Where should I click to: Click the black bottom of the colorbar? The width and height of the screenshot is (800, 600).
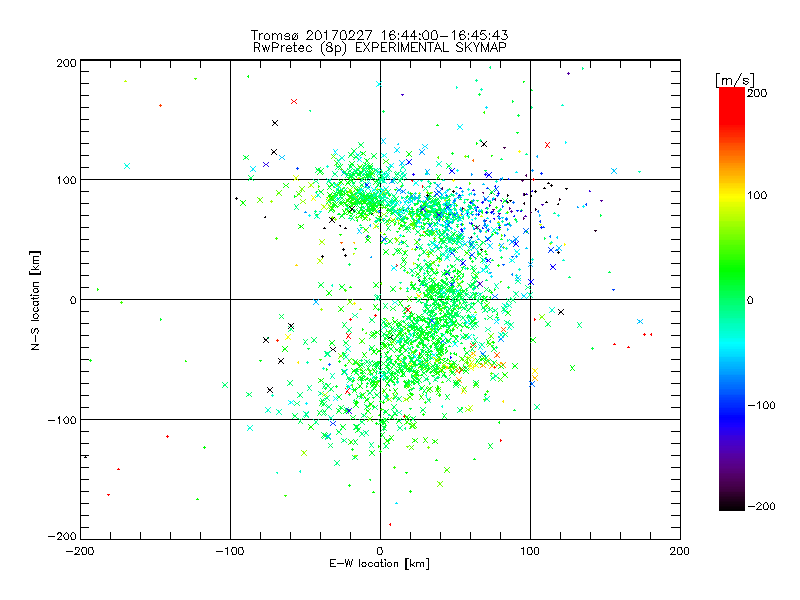click(732, 504)
